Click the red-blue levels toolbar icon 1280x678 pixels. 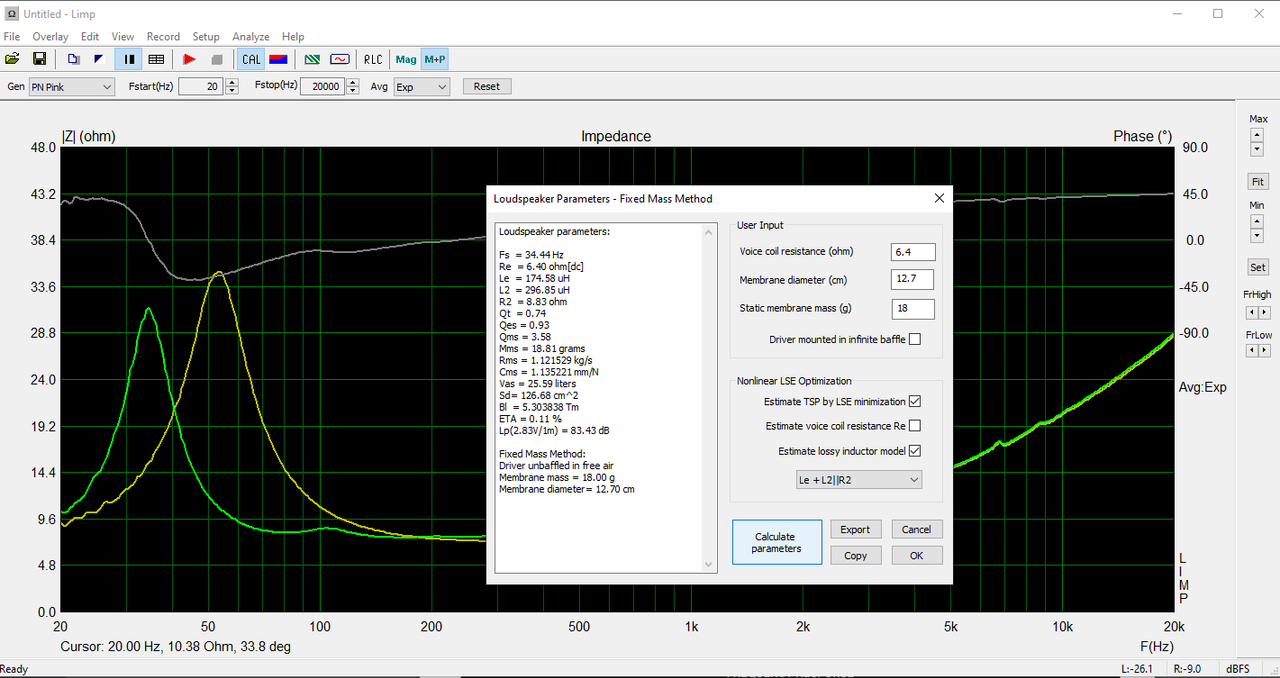[x=280, y=59]
